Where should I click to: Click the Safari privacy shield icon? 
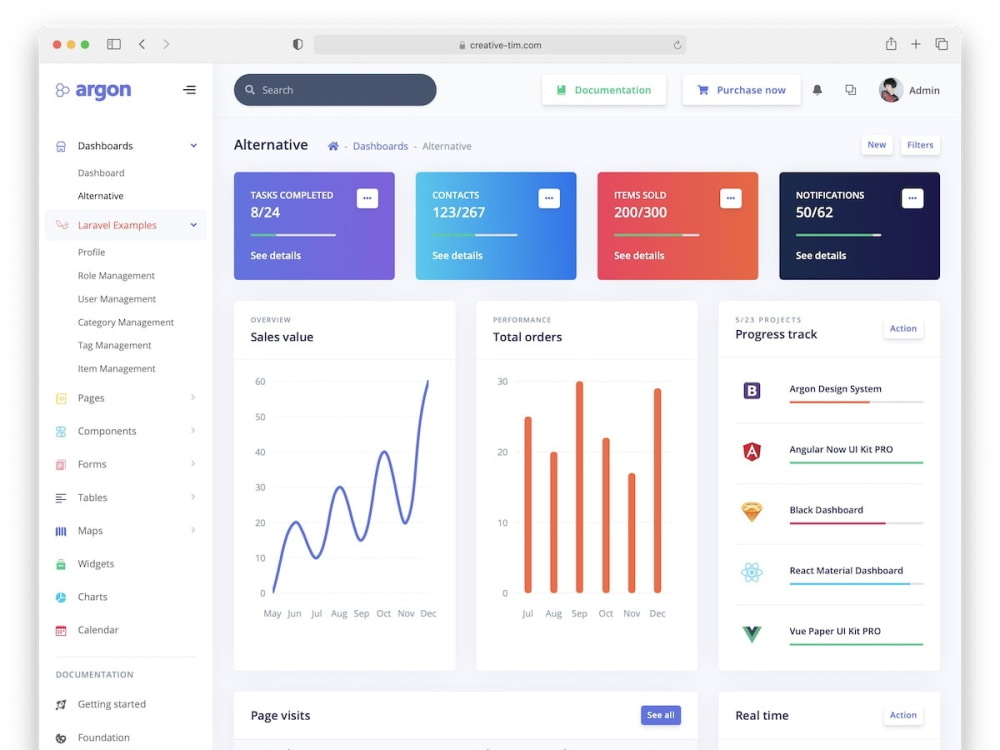click(297, 44)
